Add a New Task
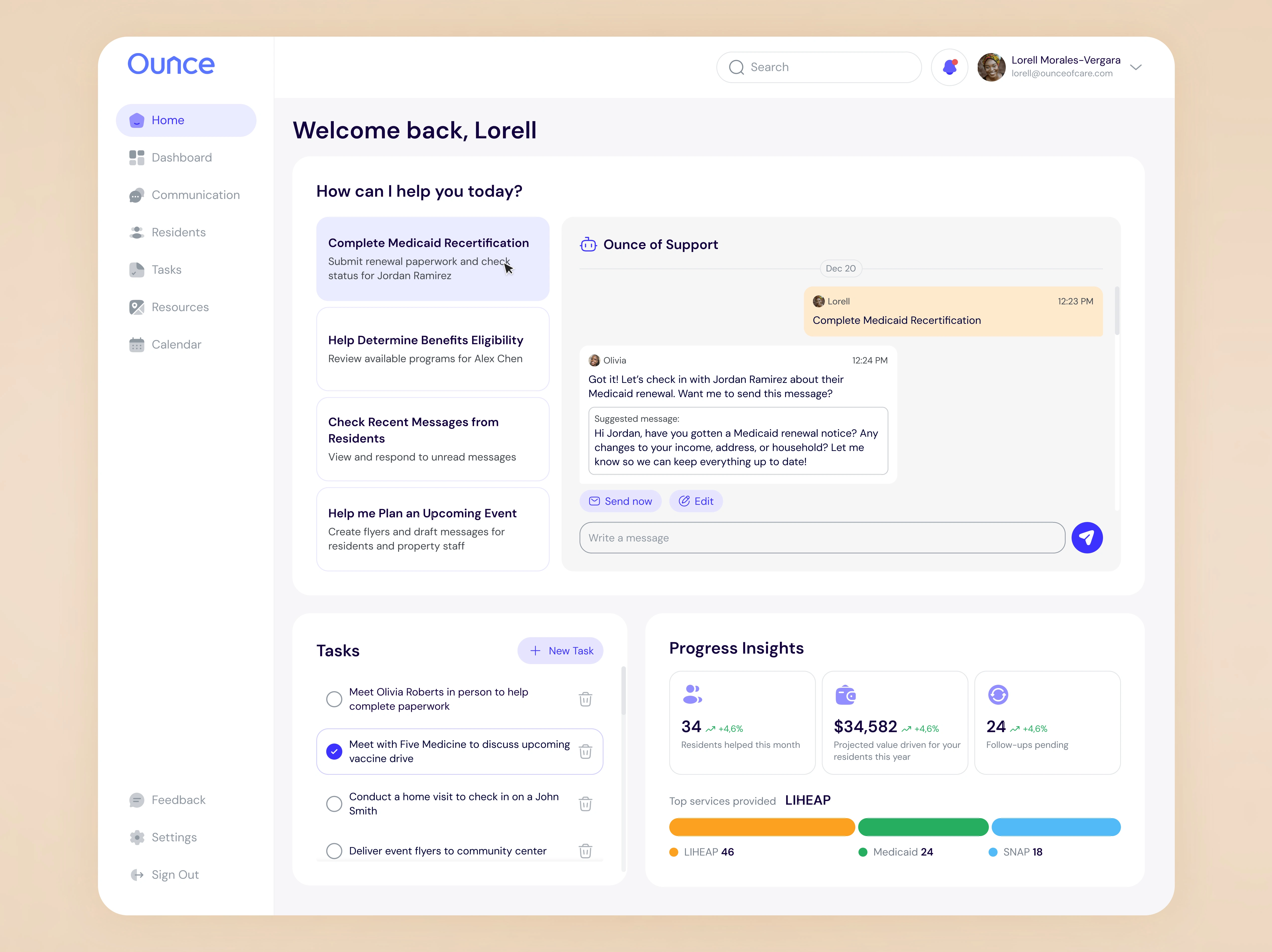The width and height of the screenshot is (1272, 952). click(561, 651)
